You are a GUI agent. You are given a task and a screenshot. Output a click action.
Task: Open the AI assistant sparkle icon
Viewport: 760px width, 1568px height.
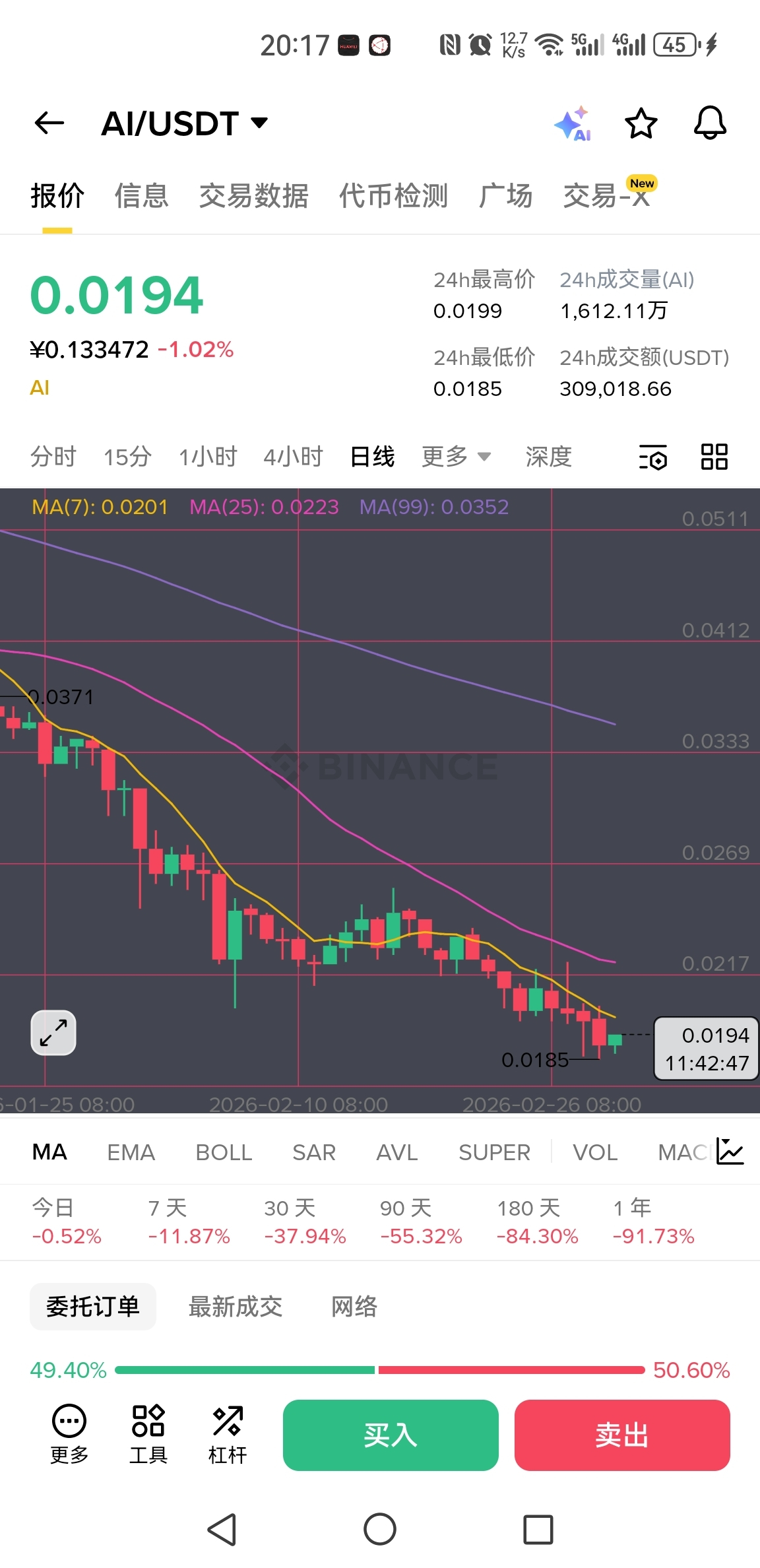[573, 123]
